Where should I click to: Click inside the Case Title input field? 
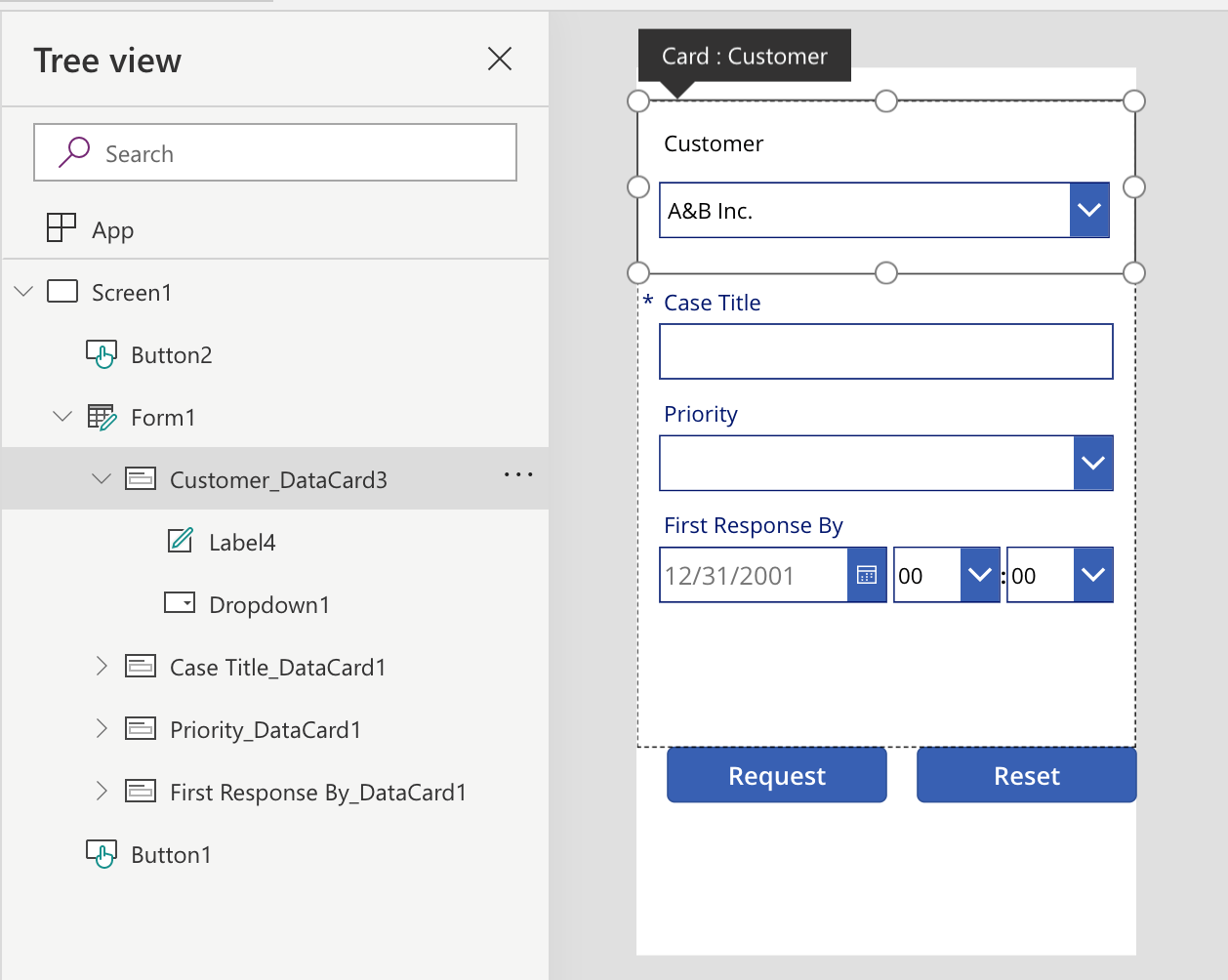click(885, 350)
